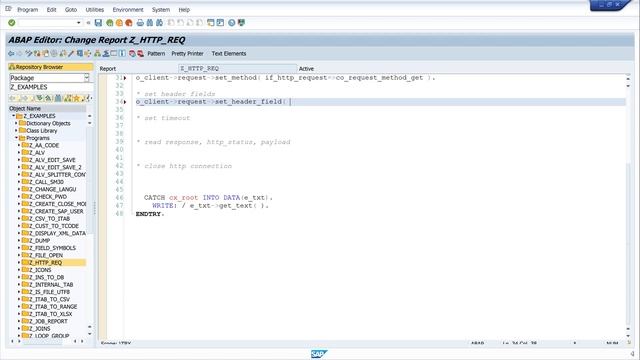Click the red Cancel icon
Image resolution: width=640 pixels, height=360 pixels.
point(129,23)
